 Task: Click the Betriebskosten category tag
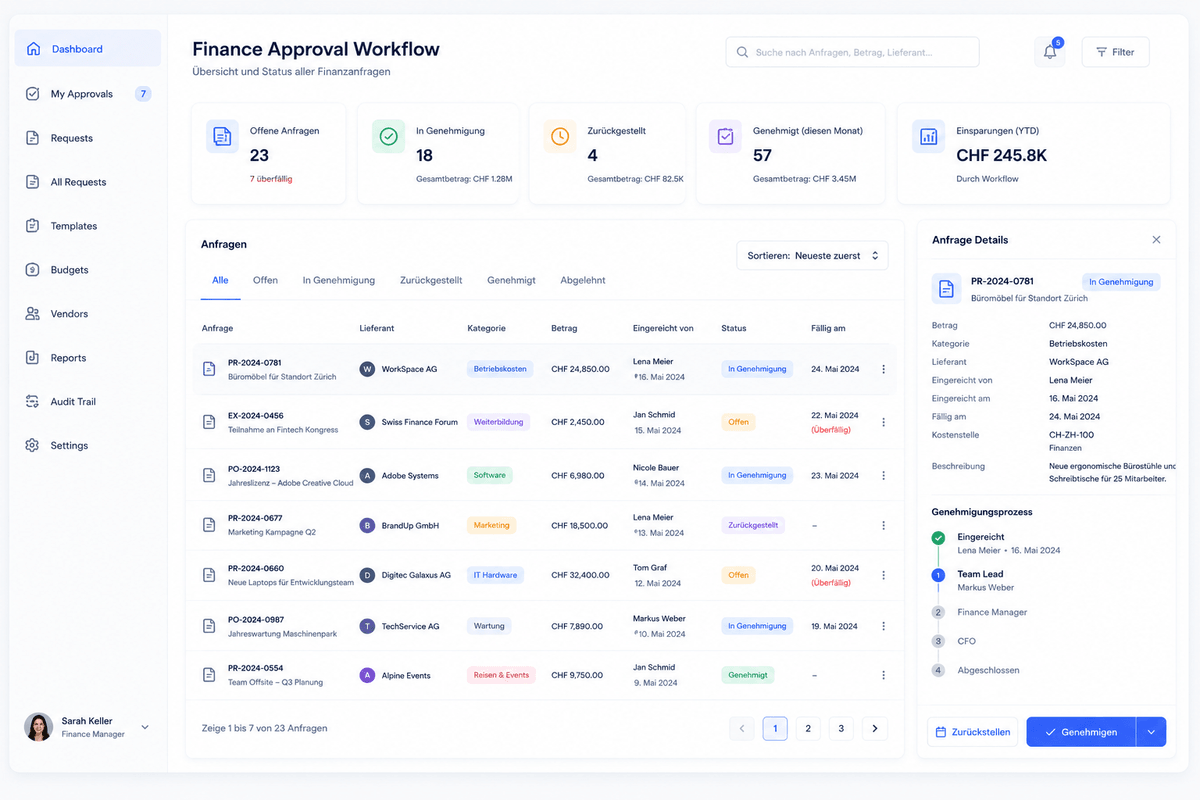tap(500, 369)
